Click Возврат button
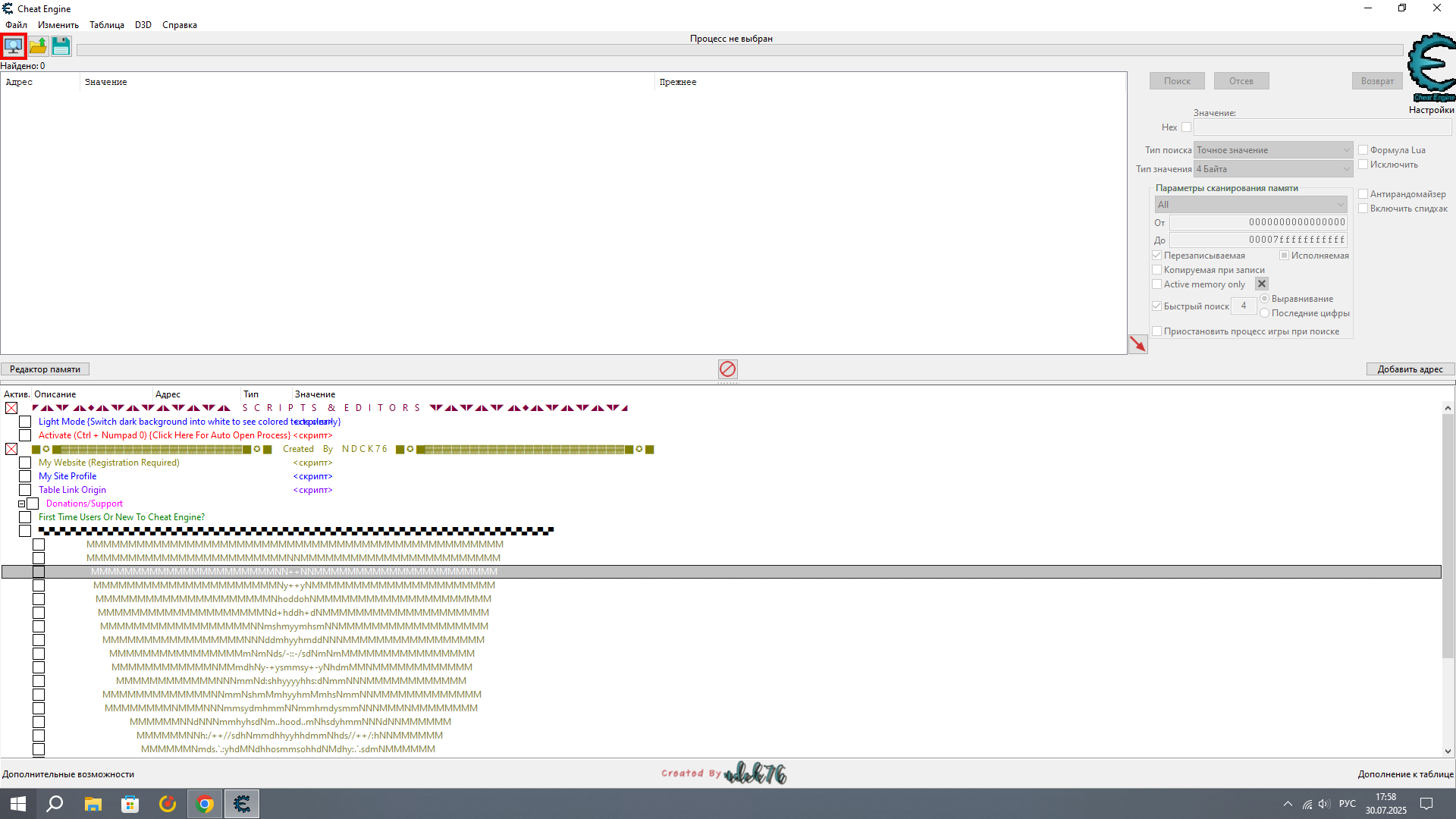This screenshot has width=1456, height=819. [x=1377, y=81]
